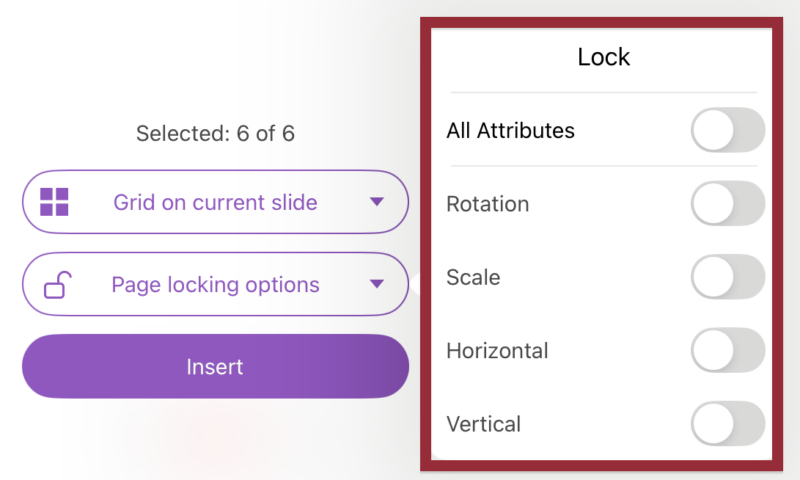The width and height of the screenshot is (800, 480).
Task: Click the four-square grid icon
Action: pyautogui.click(x=54, y=202)
